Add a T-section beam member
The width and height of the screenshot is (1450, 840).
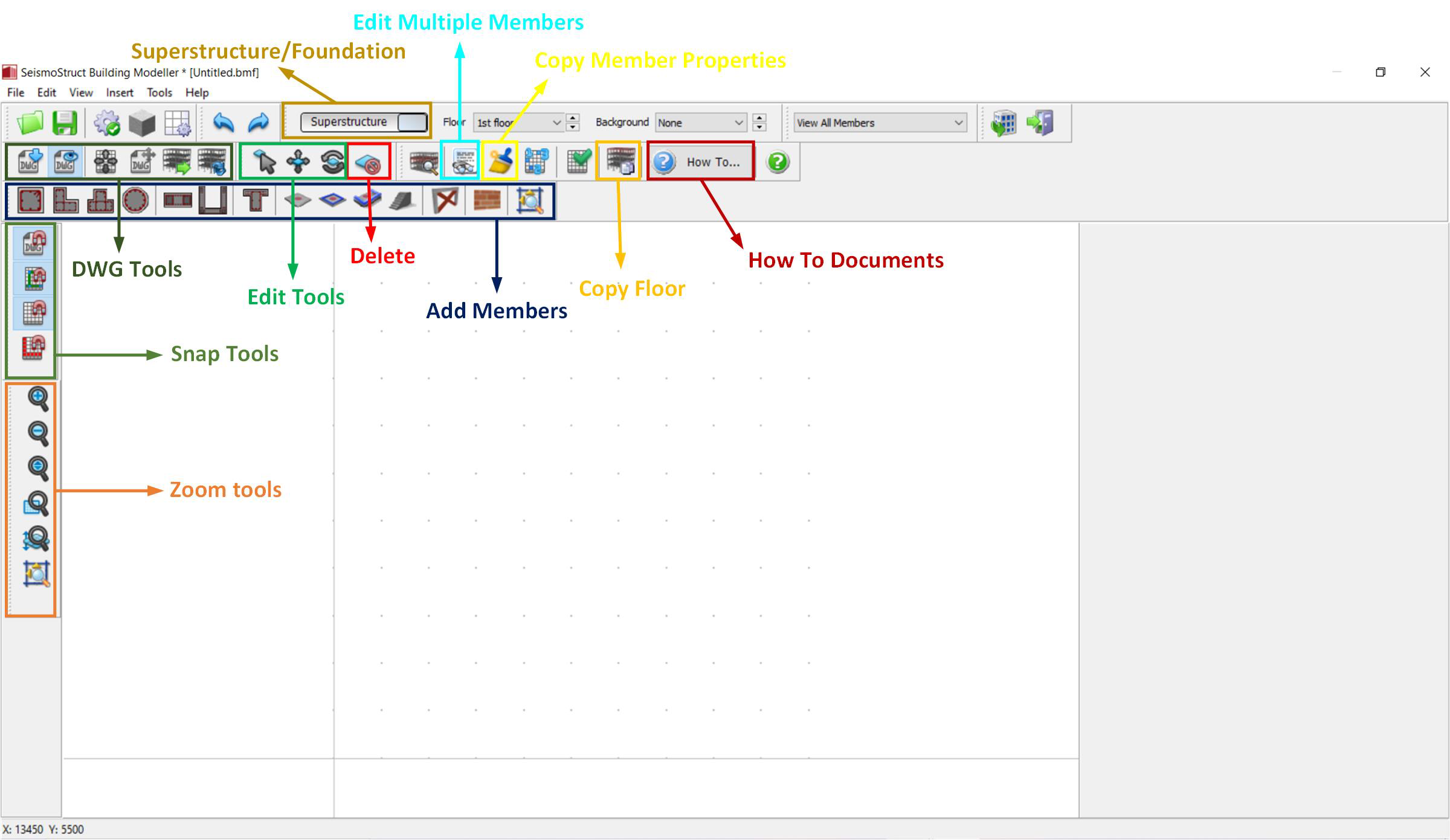[255, 200]
